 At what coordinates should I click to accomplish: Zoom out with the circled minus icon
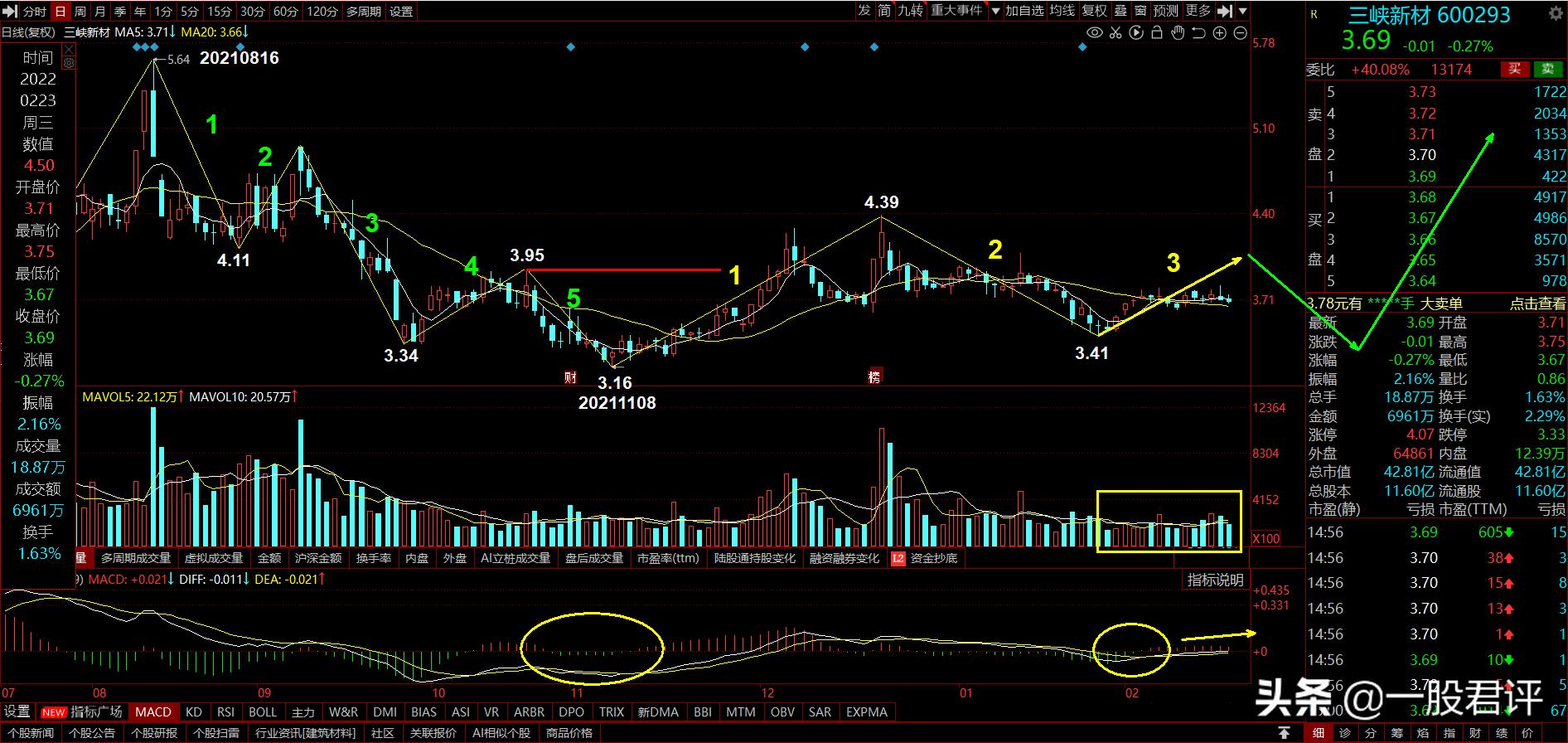coord(1241,33)
